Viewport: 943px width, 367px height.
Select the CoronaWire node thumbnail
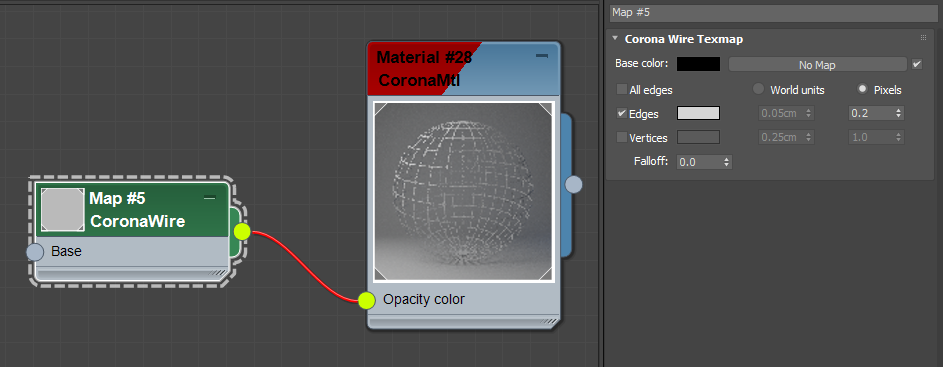point(62,209)
